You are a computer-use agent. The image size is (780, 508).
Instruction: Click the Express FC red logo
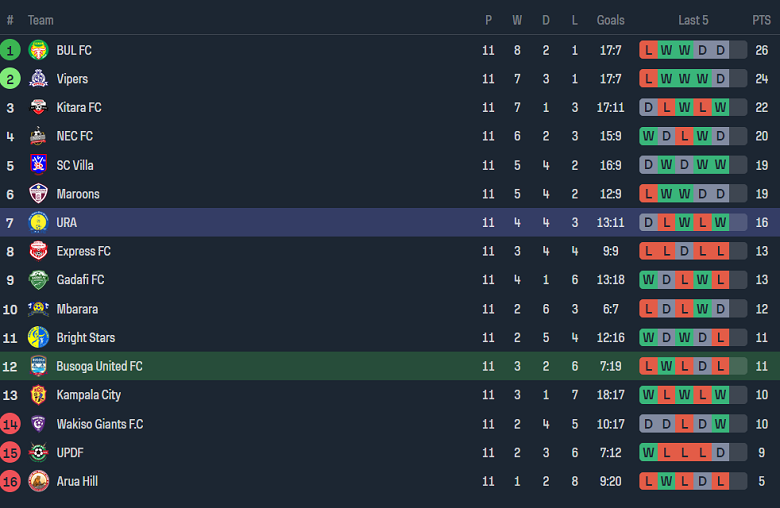[39, 251]
